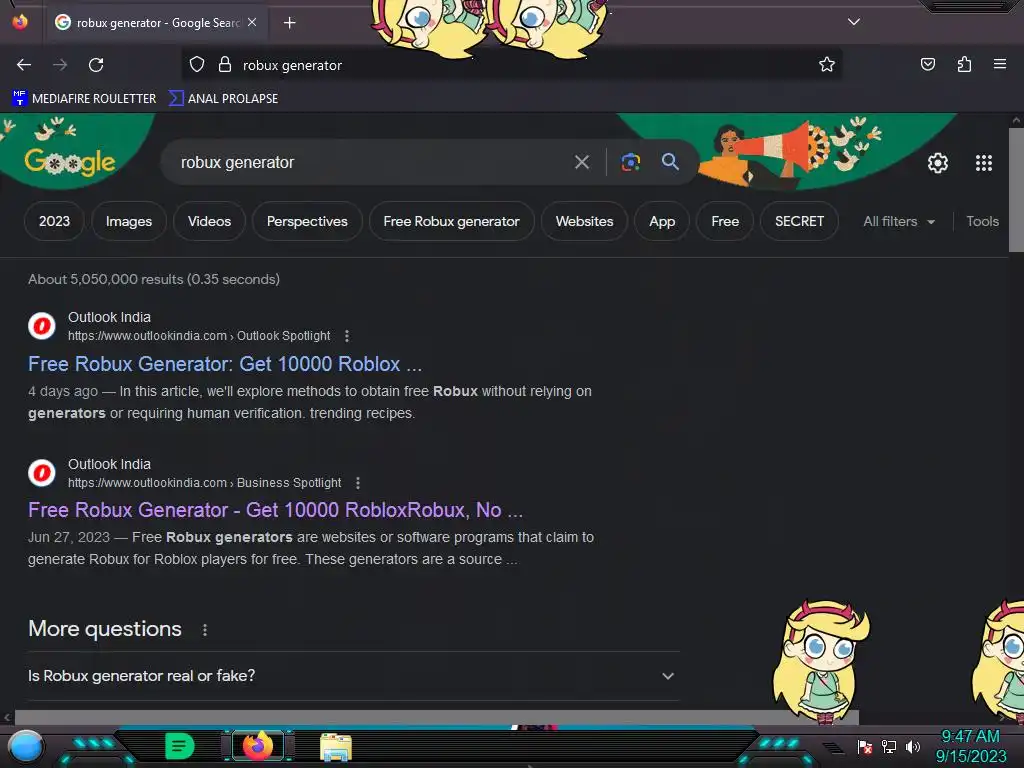Select the Perspectives filter chip
This screenshot has height=768, width=1024.
(307, 221)
